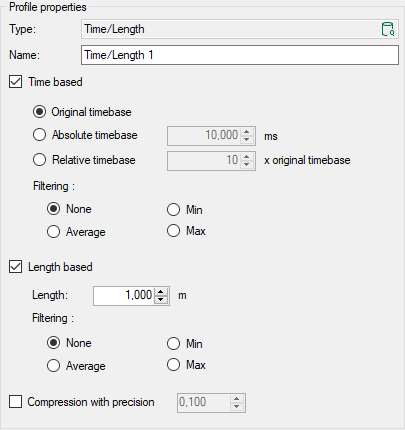The image size is (405, 430).
Task: Select Max under time based filtering
Action: coord(173,231)
